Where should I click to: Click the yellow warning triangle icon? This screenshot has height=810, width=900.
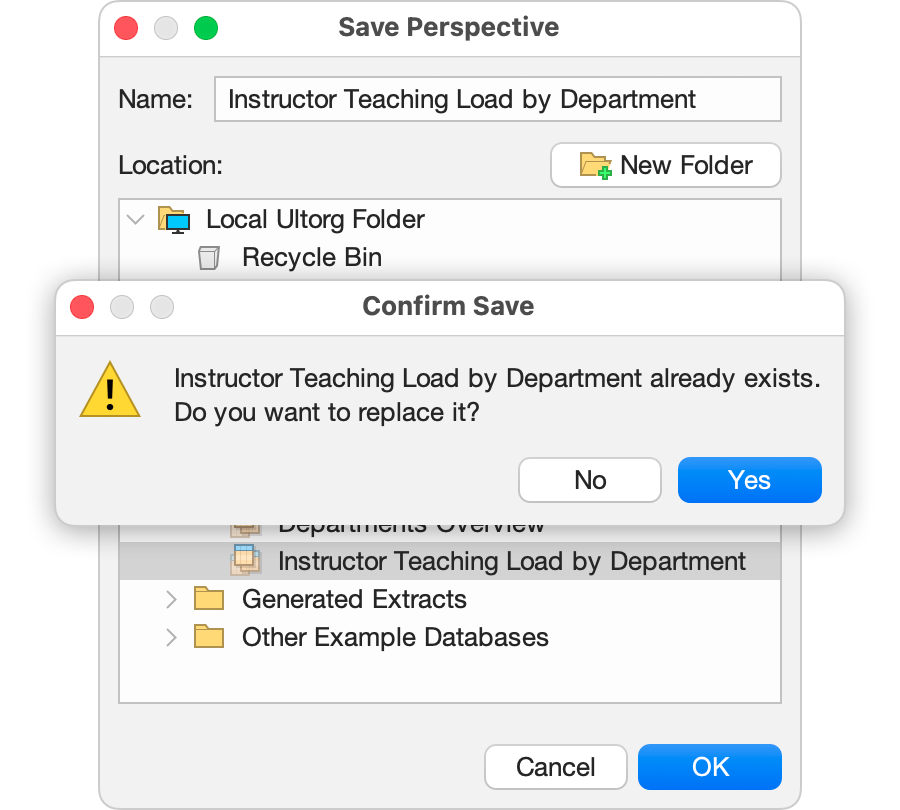(110, 391)
